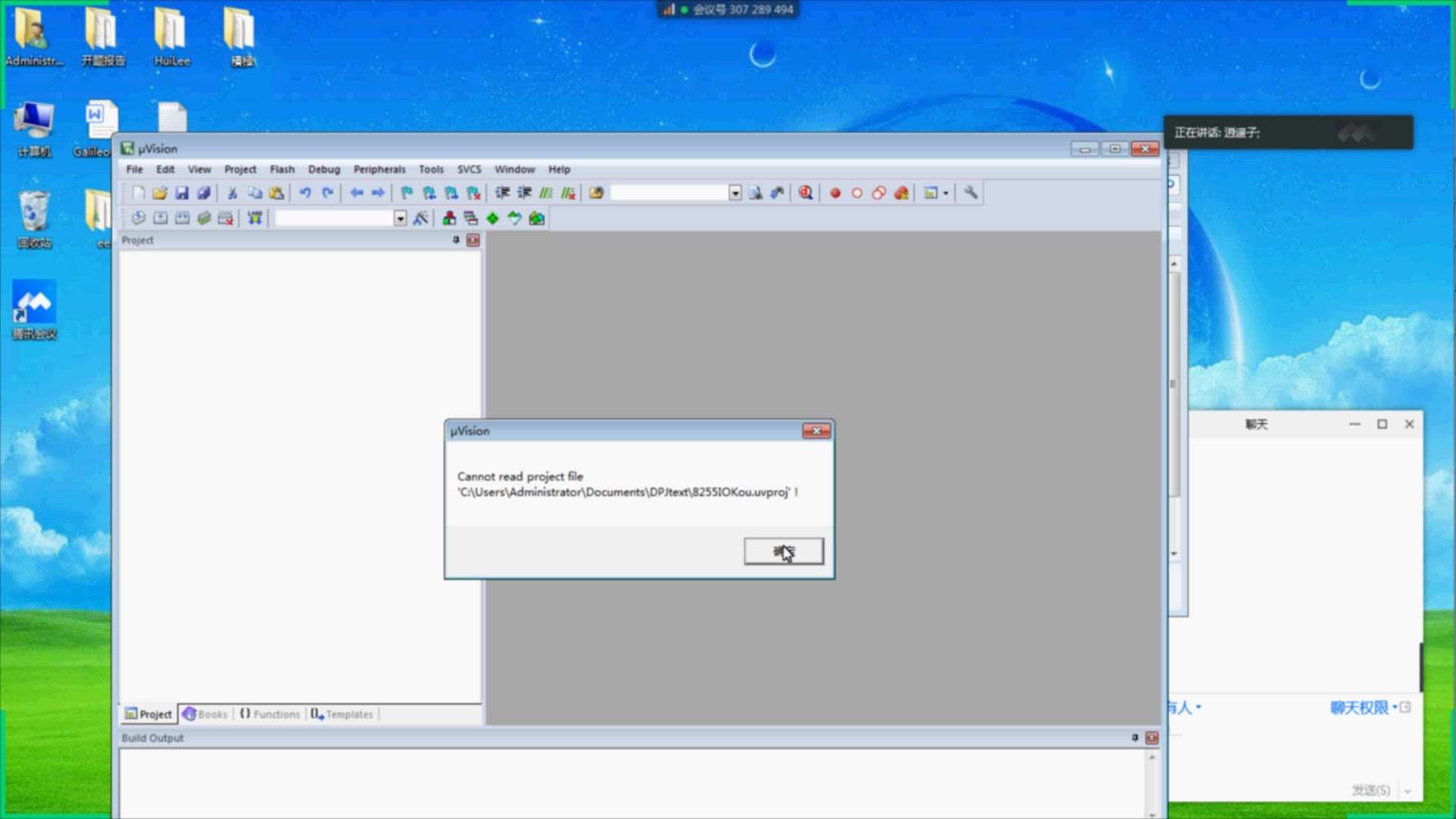Viewport: 1456px width, 819px height.
Task: Confirm the error dialog OK button
Action: coord(783,551)
